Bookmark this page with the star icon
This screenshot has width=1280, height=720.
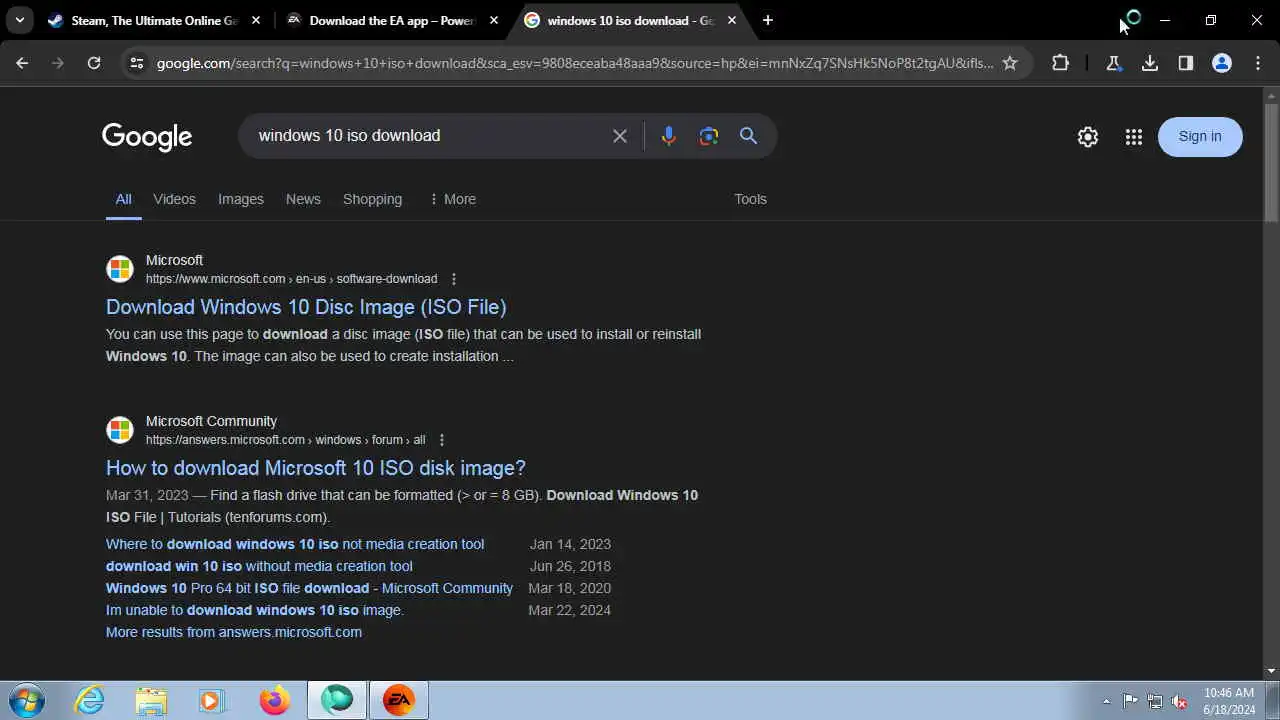(x=1010, y=63)
